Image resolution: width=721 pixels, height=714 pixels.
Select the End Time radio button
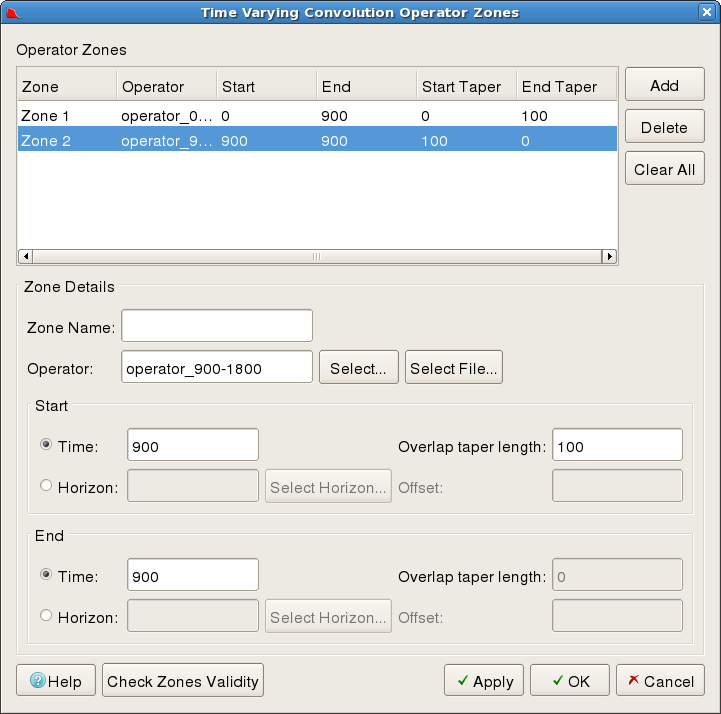click(46, 575)
